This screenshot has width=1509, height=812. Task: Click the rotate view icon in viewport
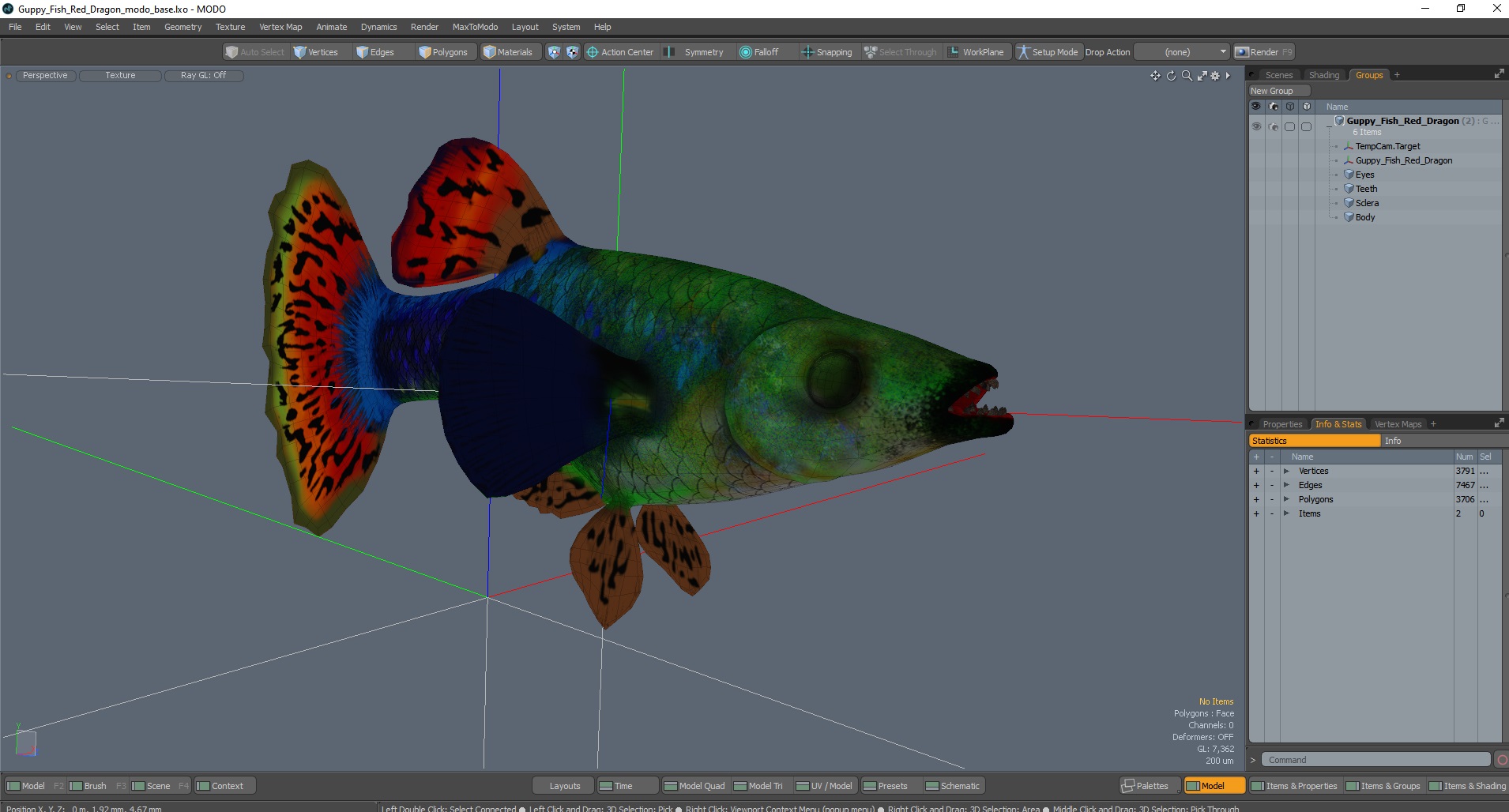[x=1171, y=76]
